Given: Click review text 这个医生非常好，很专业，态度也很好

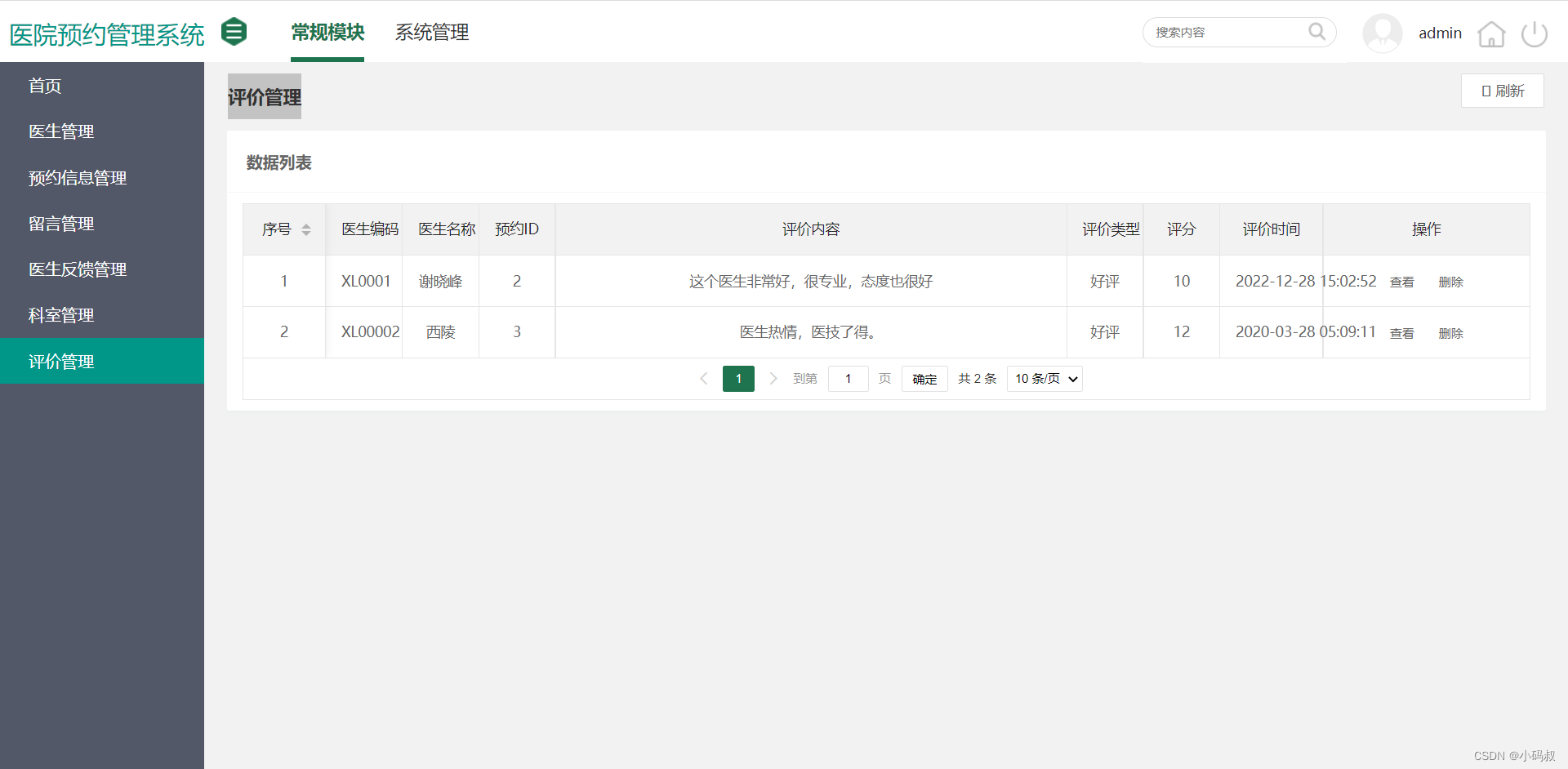Looking at the screenshot, I should [x=811, y=281].
